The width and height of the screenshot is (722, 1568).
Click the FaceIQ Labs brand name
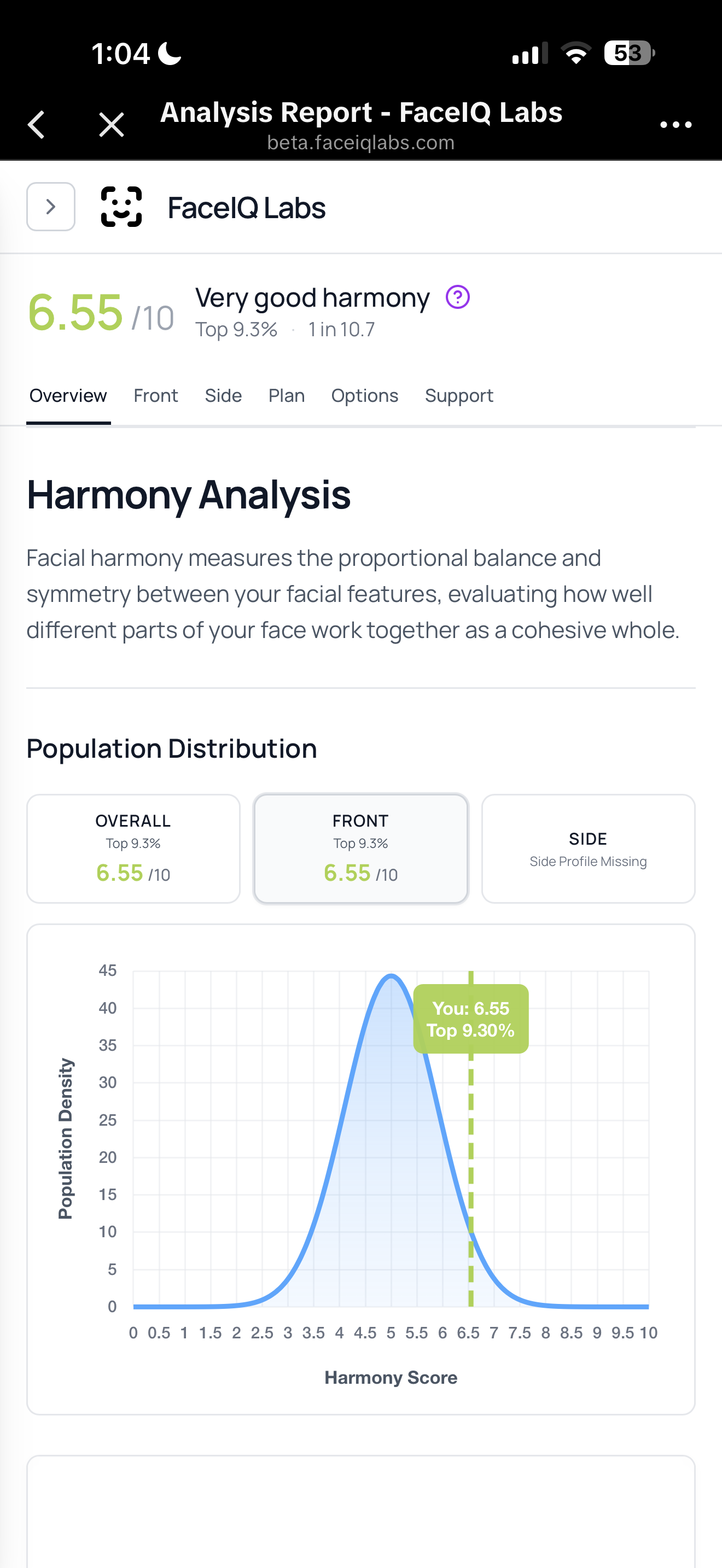point(247,208)
